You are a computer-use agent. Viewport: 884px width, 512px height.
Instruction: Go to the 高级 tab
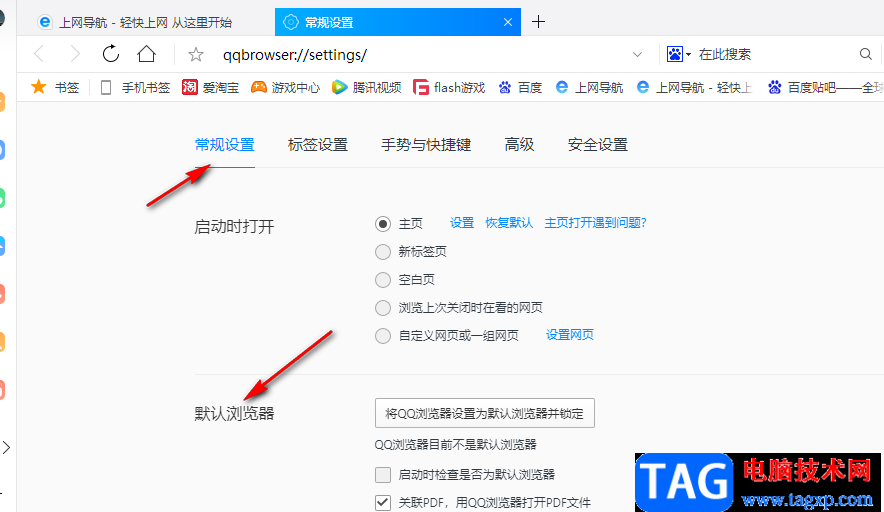[x=519, y=145]
